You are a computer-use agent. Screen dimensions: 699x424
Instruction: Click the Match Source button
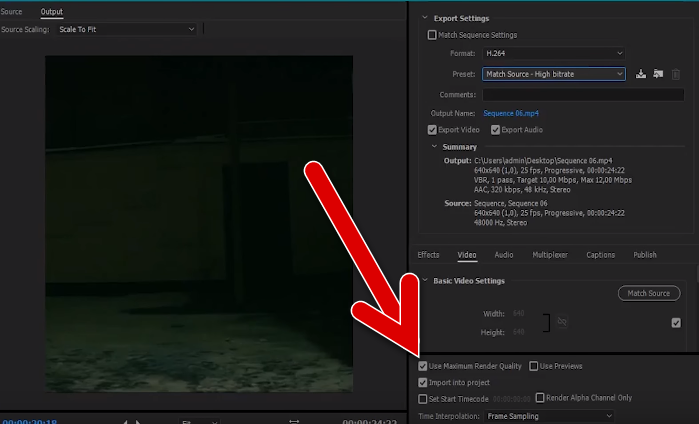point(649,293)
